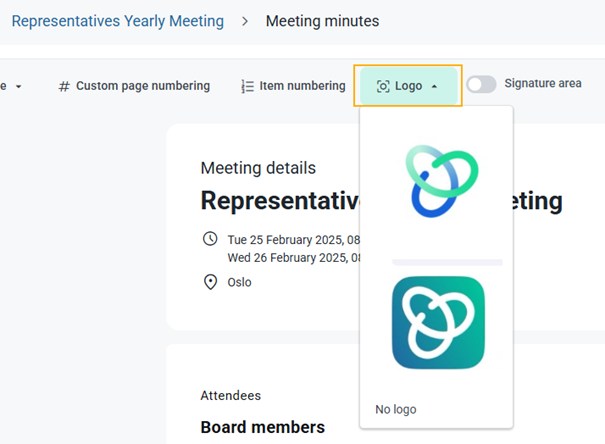The width and height of the screenshot is (605, 444).
Task: Click the Signature area label
Action: coord(543,83)
